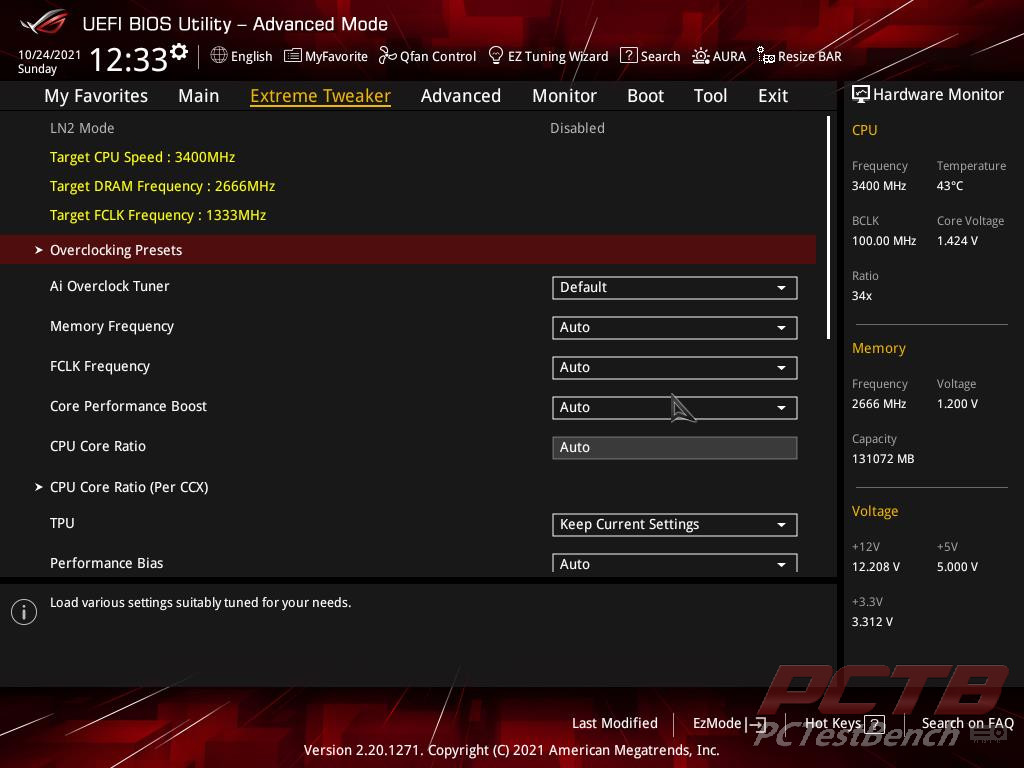The width and height of the screenshot is (1024, 768).
Task: Click MyFavorite text in top bar
Action: [336, 57]
